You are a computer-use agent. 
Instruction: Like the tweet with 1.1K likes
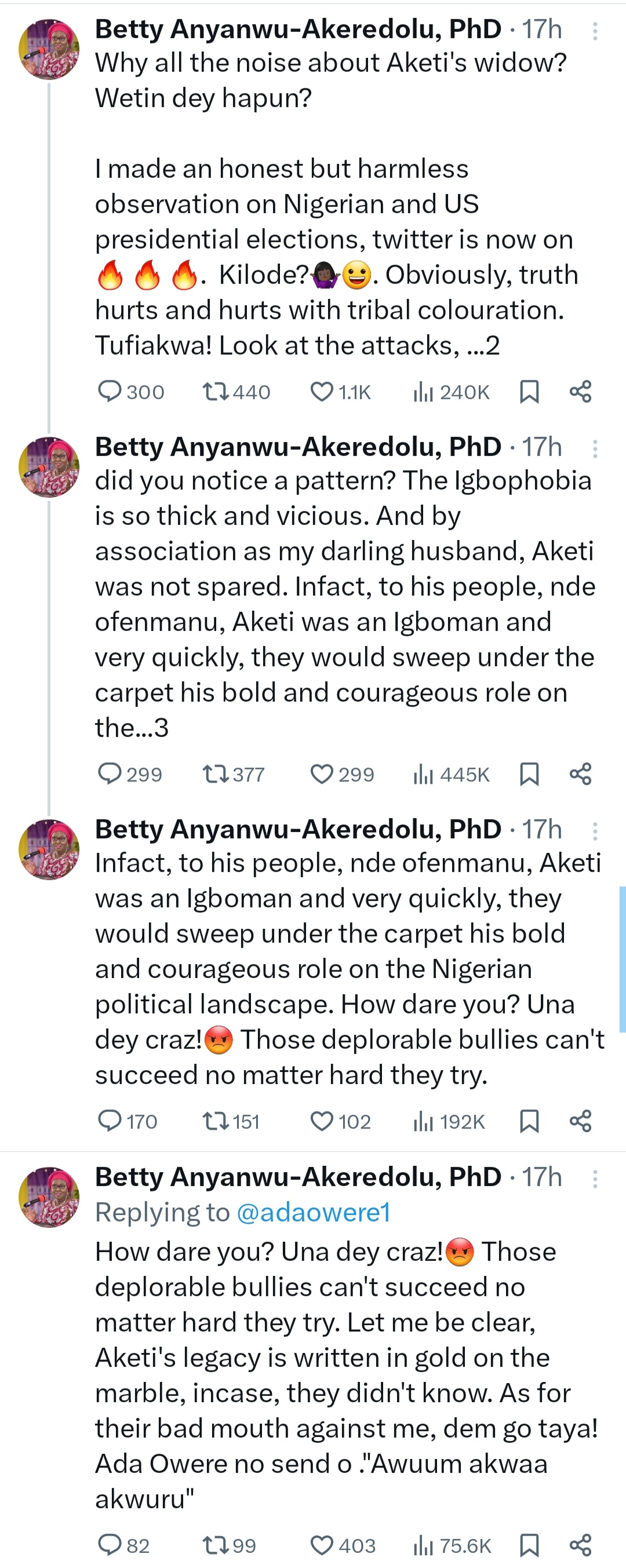point(322,391)
